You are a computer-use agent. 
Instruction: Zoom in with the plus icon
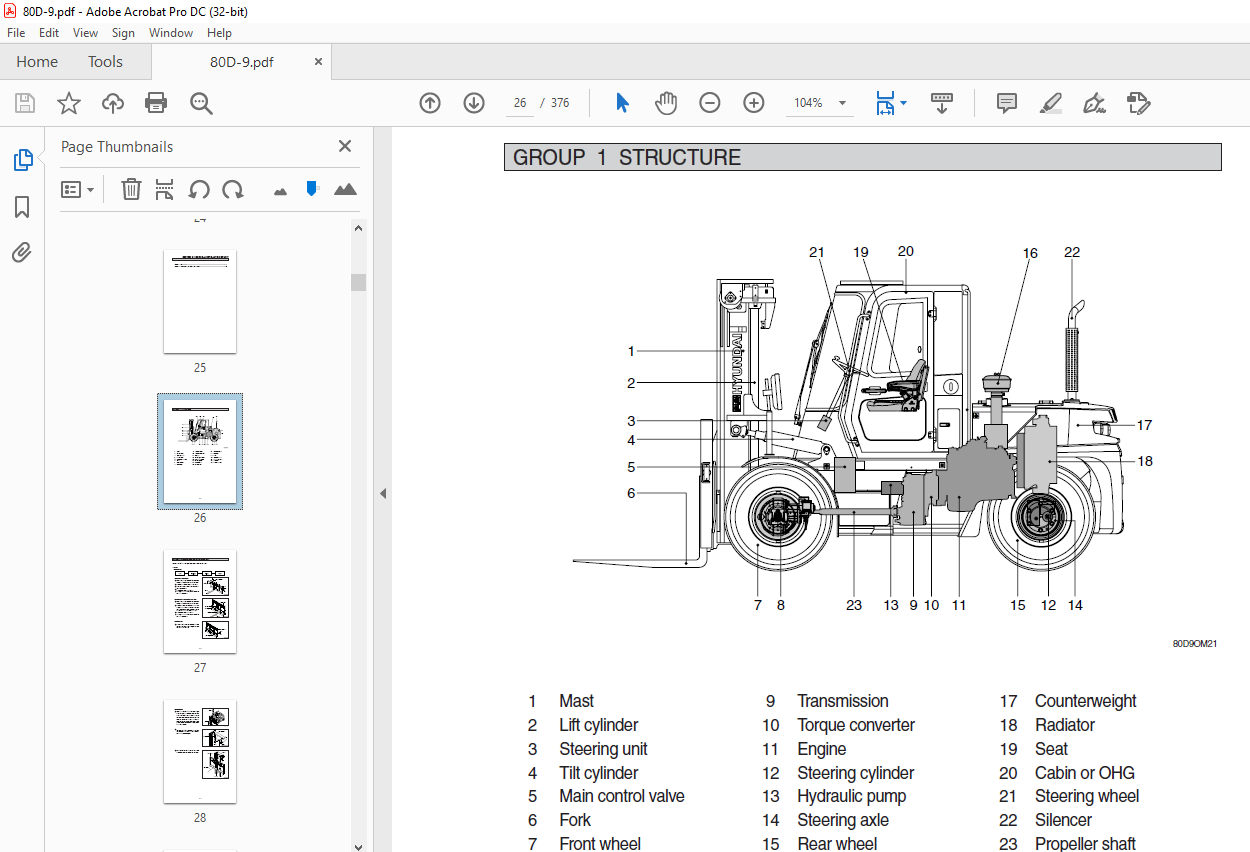click(x=754, y=103)
